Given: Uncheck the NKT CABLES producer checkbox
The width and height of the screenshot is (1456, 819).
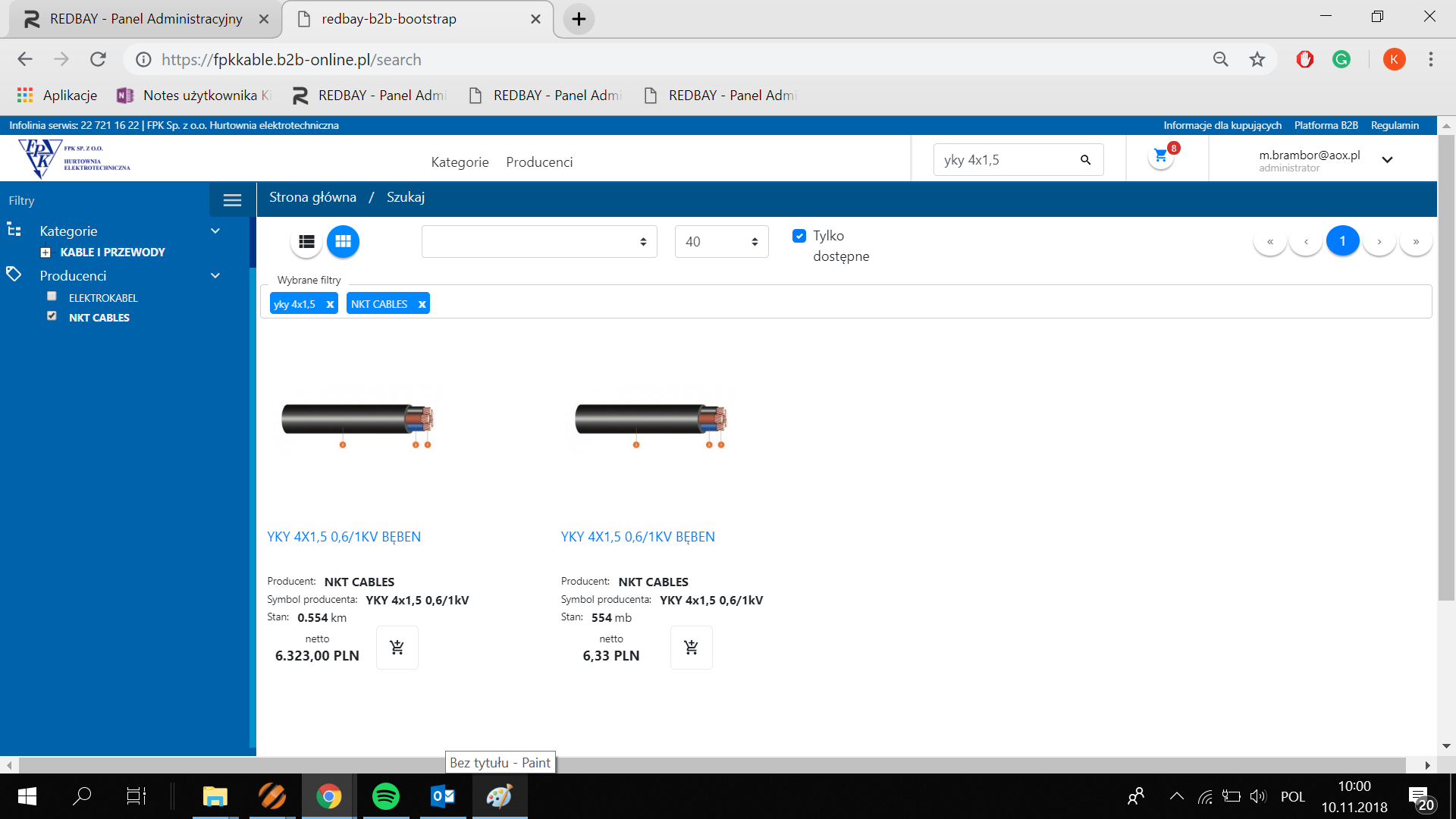Looking at the screenshot, I should click(52, 316).
